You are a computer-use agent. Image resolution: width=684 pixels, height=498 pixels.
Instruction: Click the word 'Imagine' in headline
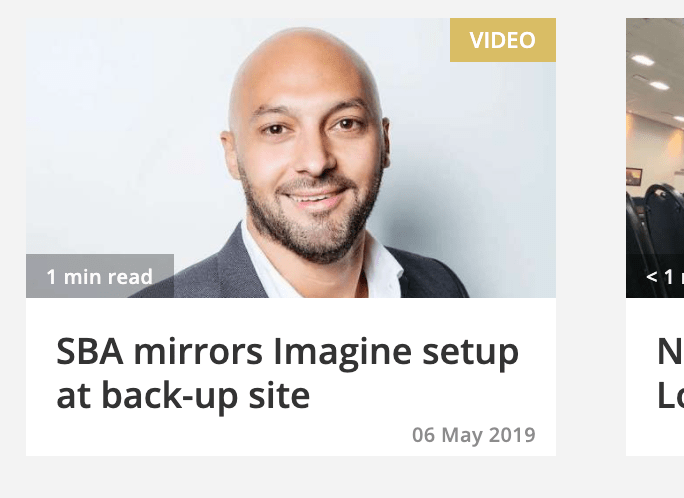(342, 353)
